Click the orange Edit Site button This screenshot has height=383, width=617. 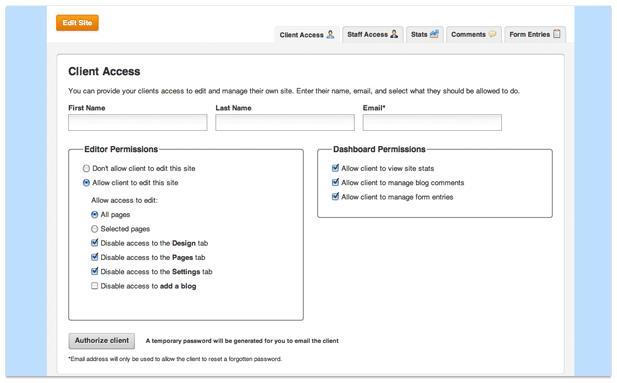[77, 23]
